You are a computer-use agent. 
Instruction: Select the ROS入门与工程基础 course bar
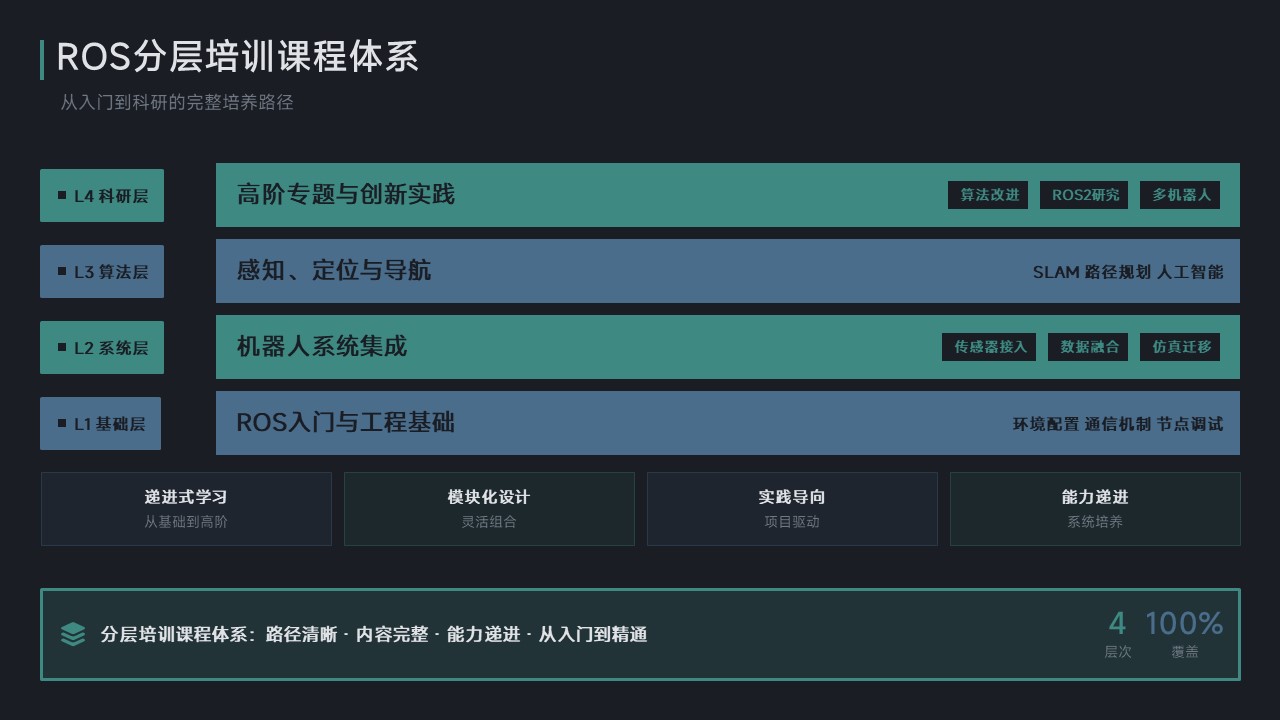tap(600, 423)
